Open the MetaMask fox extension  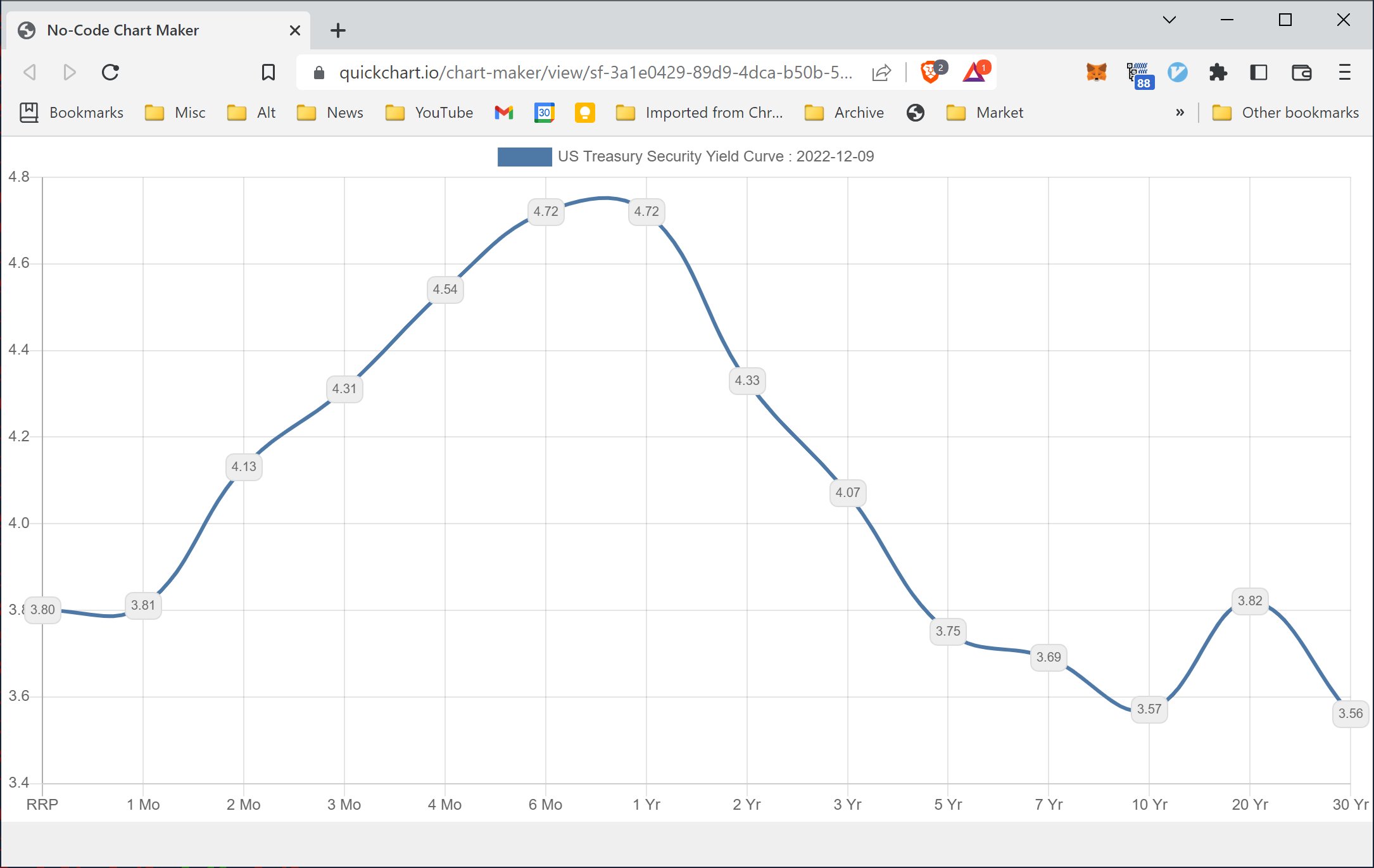[x=1096, y=73]
